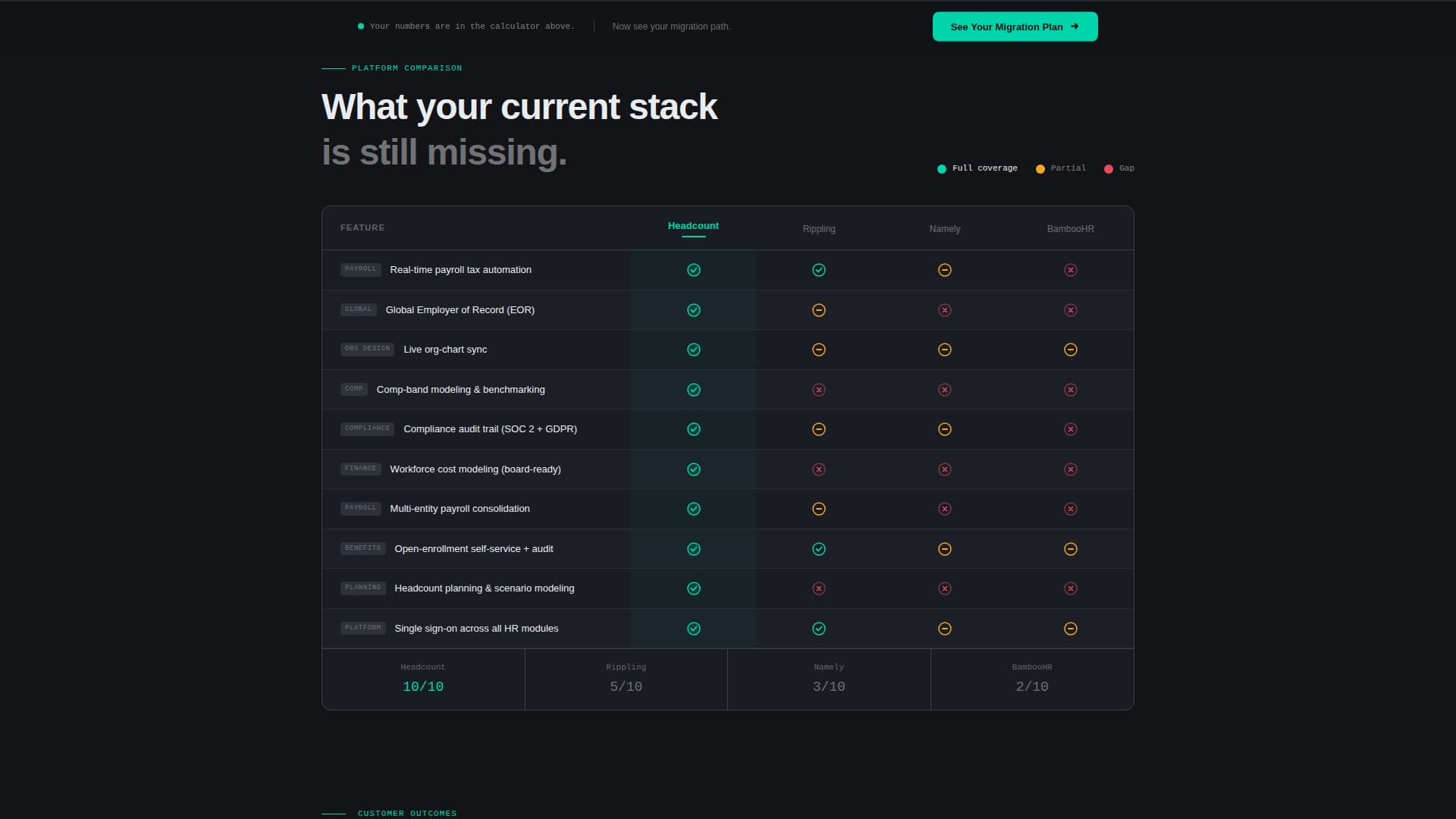Click Rippling checkmark for Real-time payroll tax automation

point(819,270)
